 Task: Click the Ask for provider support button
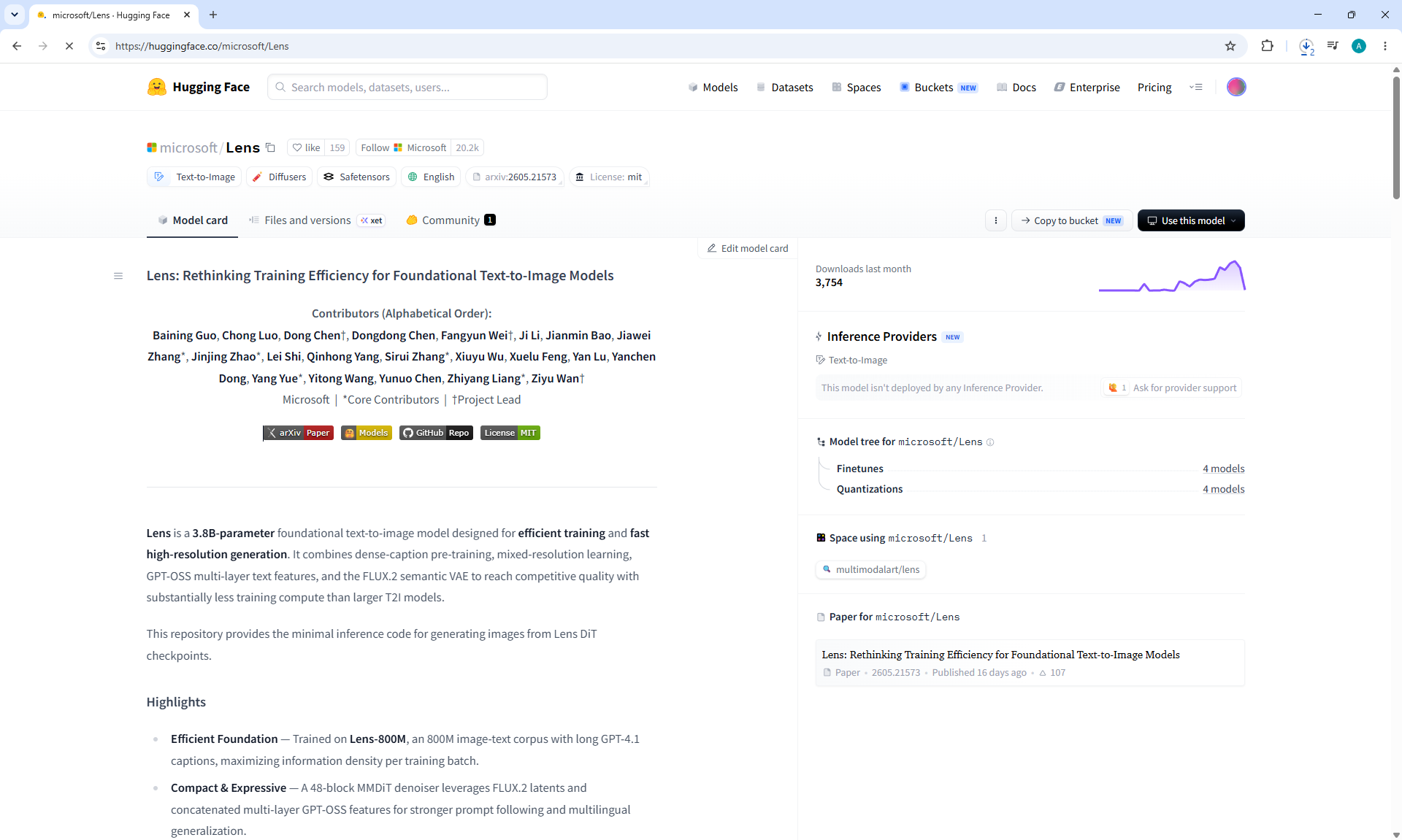(x=1172, y=388)
